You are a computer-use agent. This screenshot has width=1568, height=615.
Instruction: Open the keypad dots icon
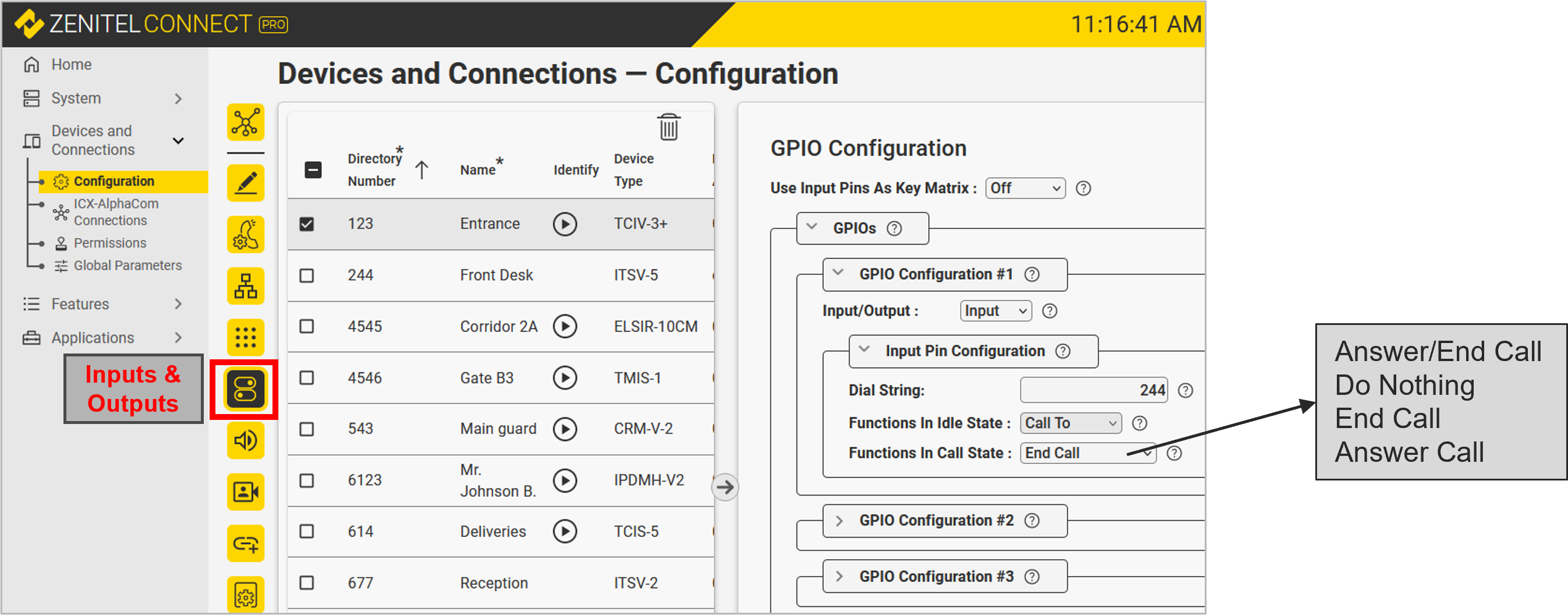tap(245, 337)
